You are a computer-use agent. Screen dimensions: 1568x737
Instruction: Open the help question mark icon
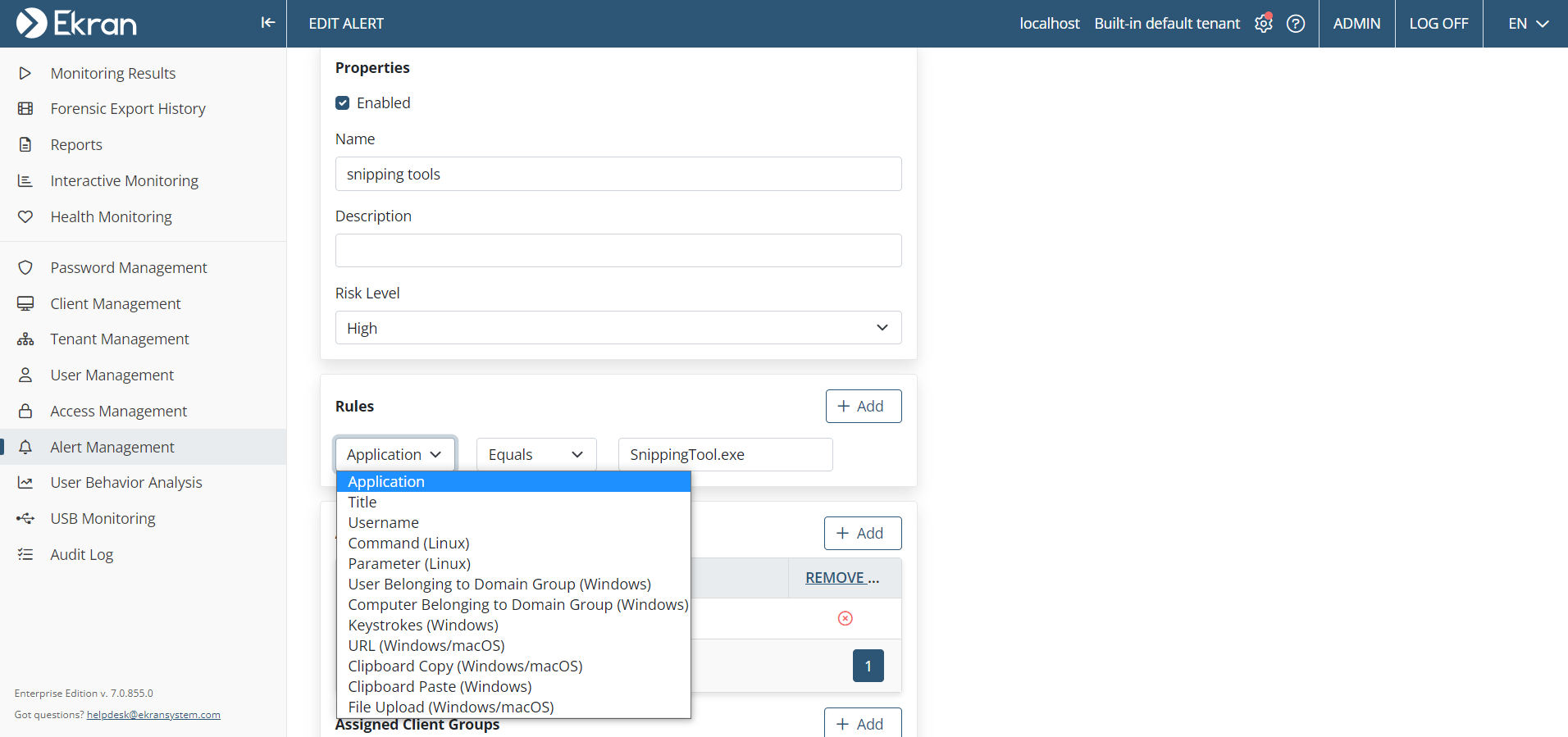(x=1296, y=24)
